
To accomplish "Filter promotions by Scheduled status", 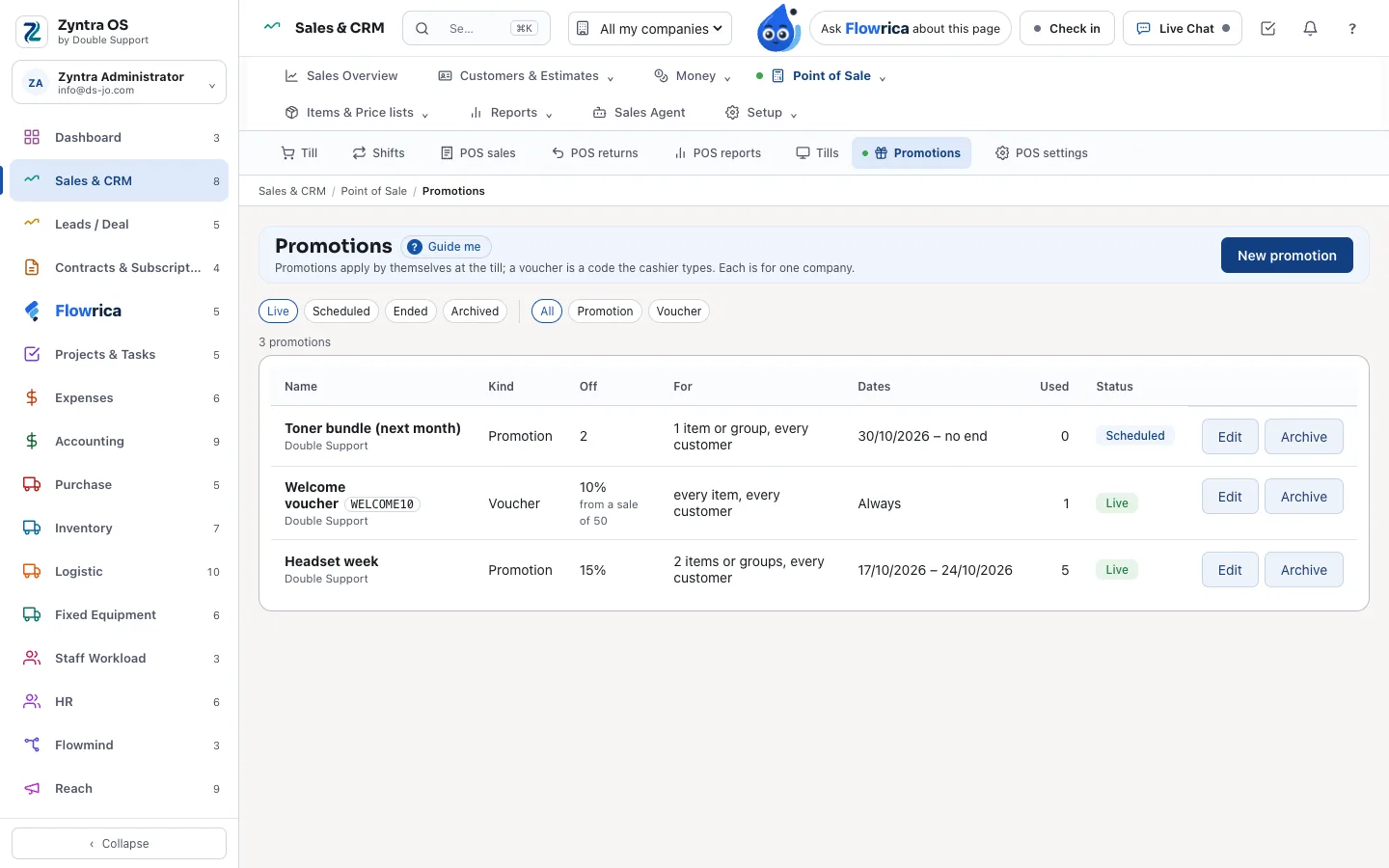I will 341,311.
